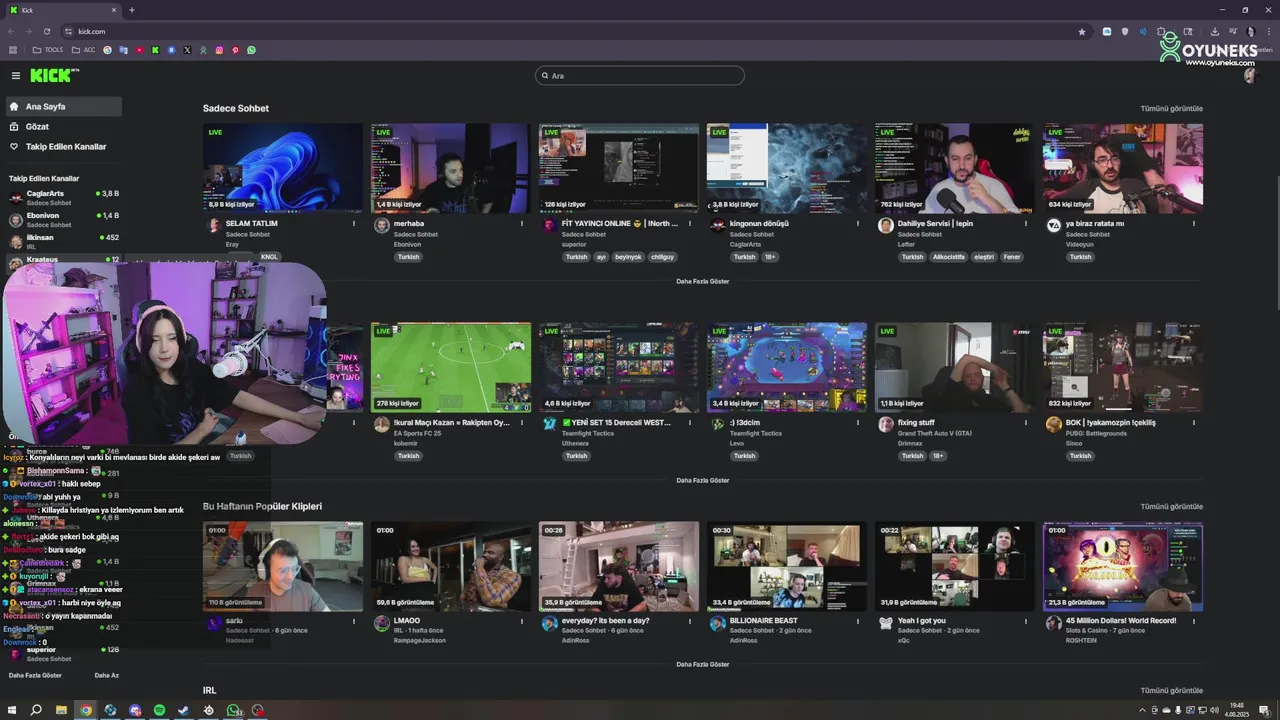The height and width of the screenshot is (720, 1280).
Task: Show more under Popüler Klipleri section
Action: click(x=702, y=664)
